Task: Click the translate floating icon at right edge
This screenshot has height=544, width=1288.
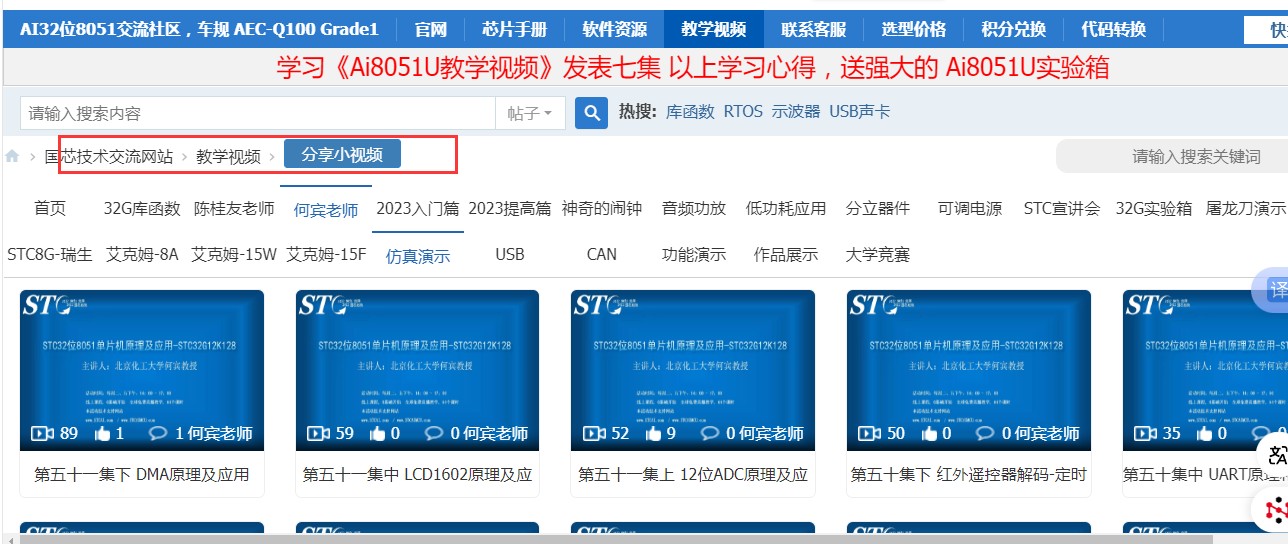Action: tap(1272, 290)
